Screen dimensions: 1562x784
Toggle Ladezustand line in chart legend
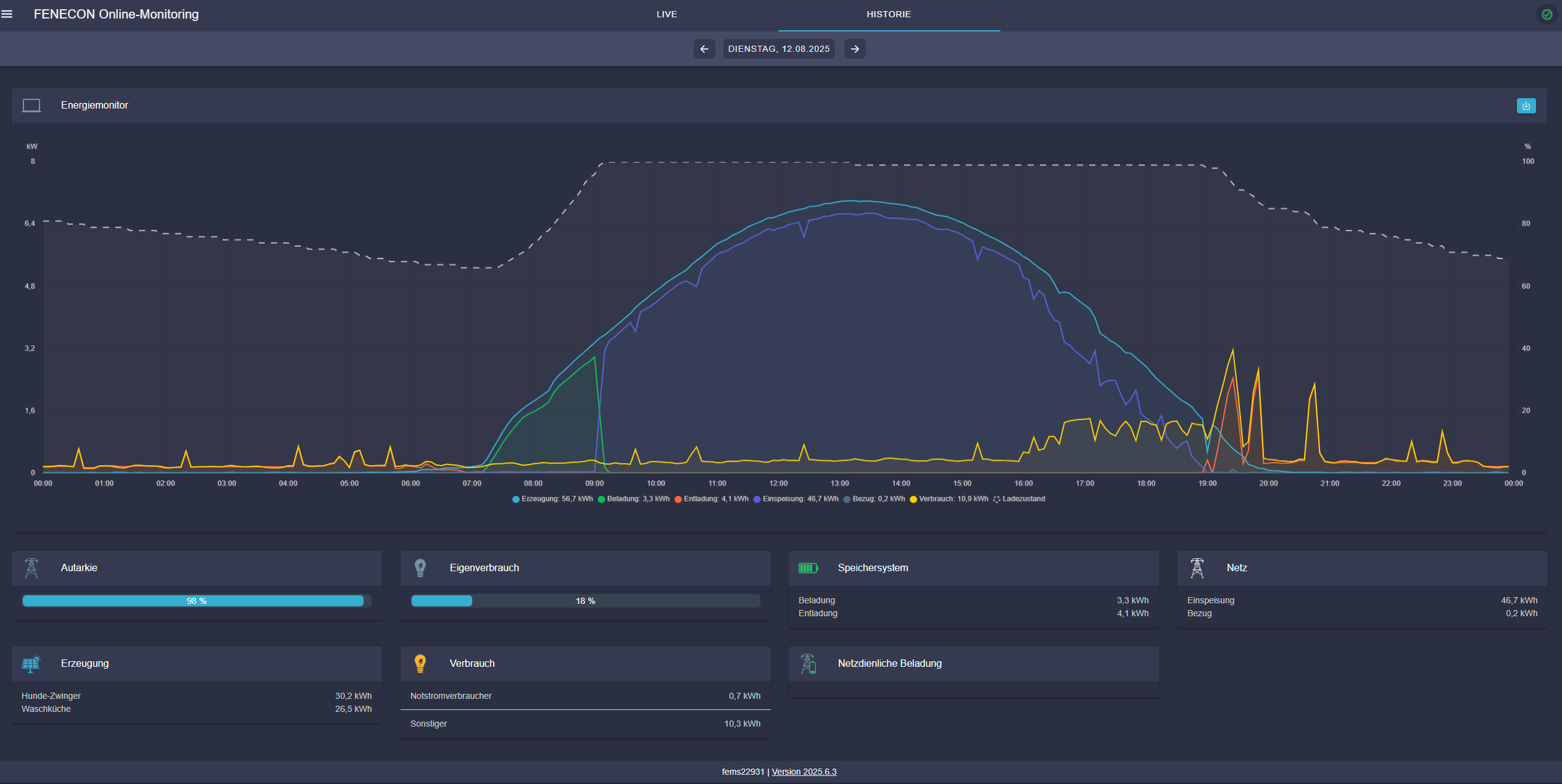(1019, 499)
